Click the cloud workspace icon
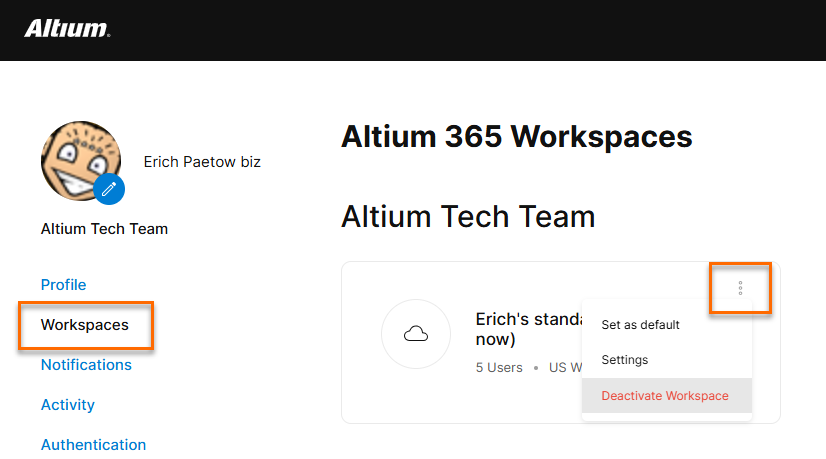826x459 pixels. coord(416,334)
